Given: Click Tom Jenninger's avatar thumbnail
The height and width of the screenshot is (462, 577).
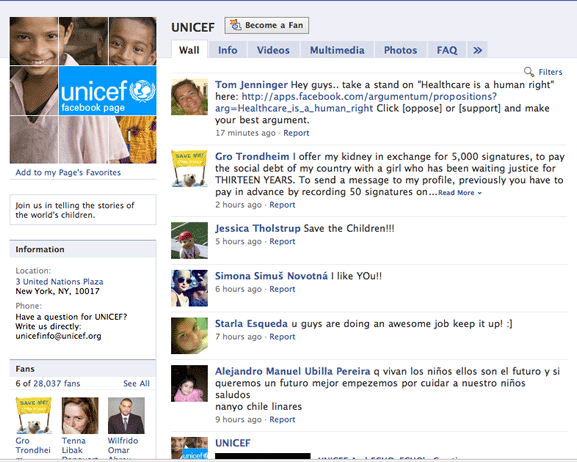Looking at the screenshot, I should click(x=189, y=97).
